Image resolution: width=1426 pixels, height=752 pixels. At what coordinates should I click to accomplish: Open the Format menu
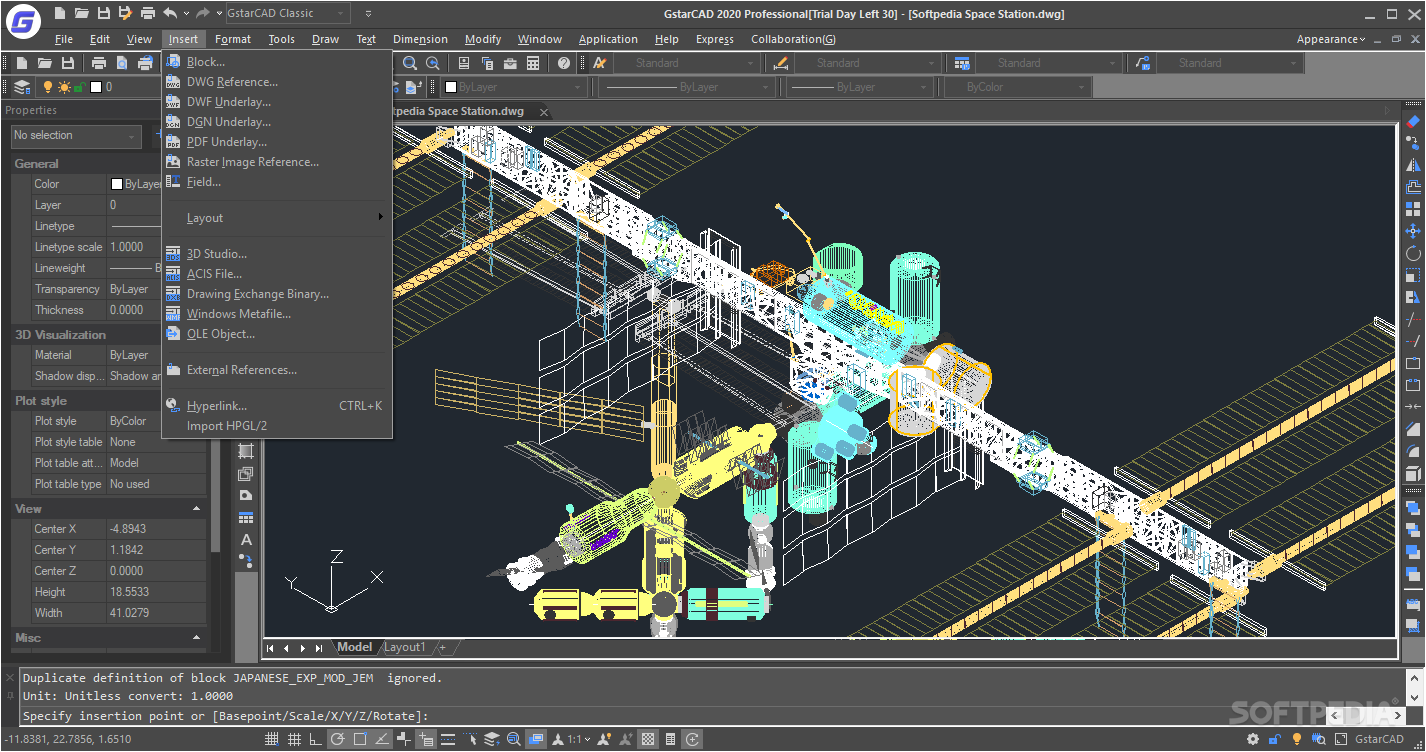click(233, 39)
